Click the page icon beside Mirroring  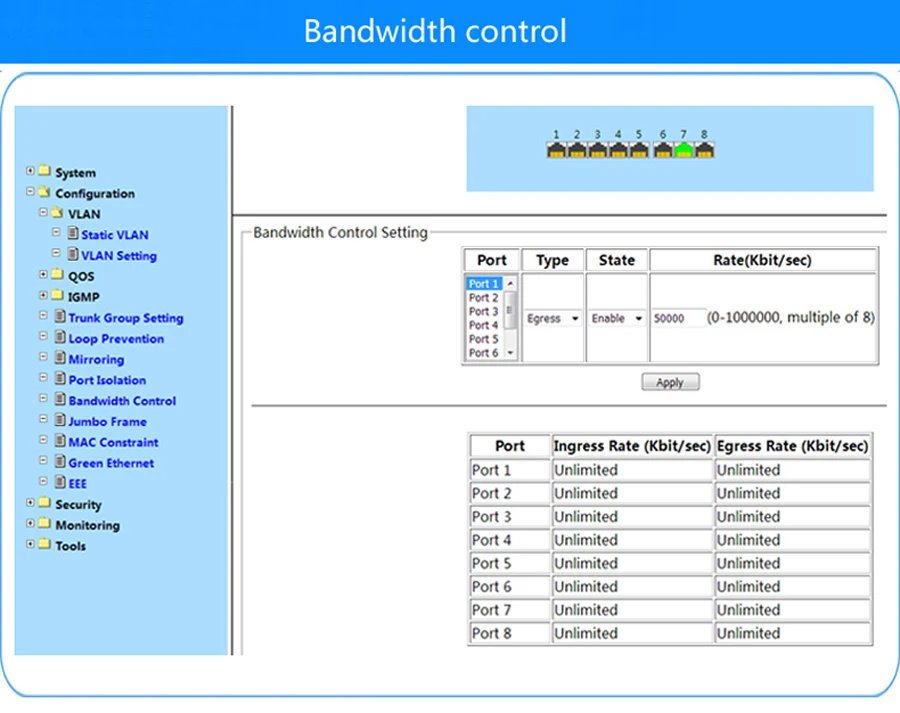[x=60, y=357]
